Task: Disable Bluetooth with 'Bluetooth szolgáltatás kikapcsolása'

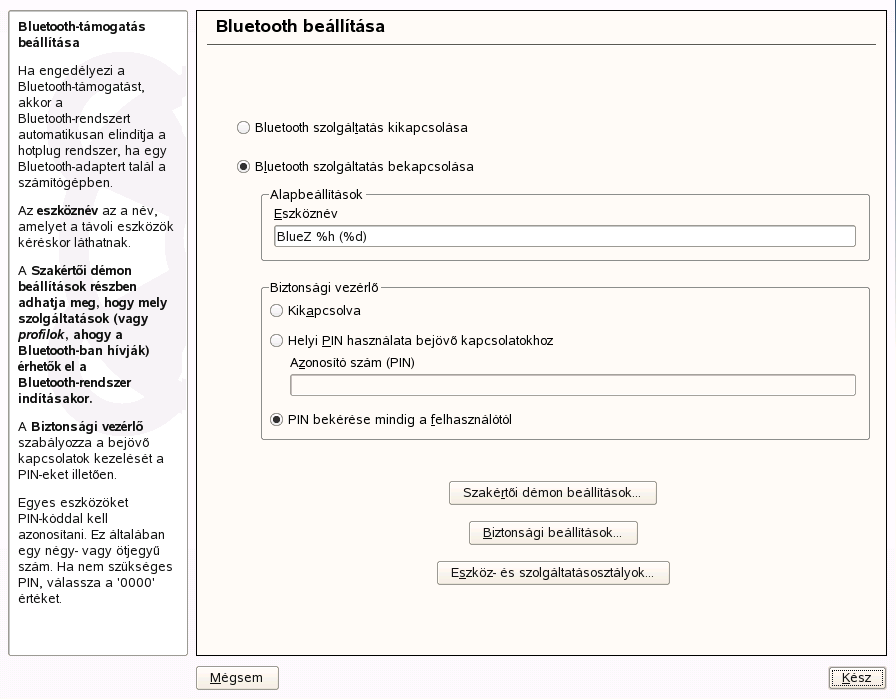Action: point(243,128)
